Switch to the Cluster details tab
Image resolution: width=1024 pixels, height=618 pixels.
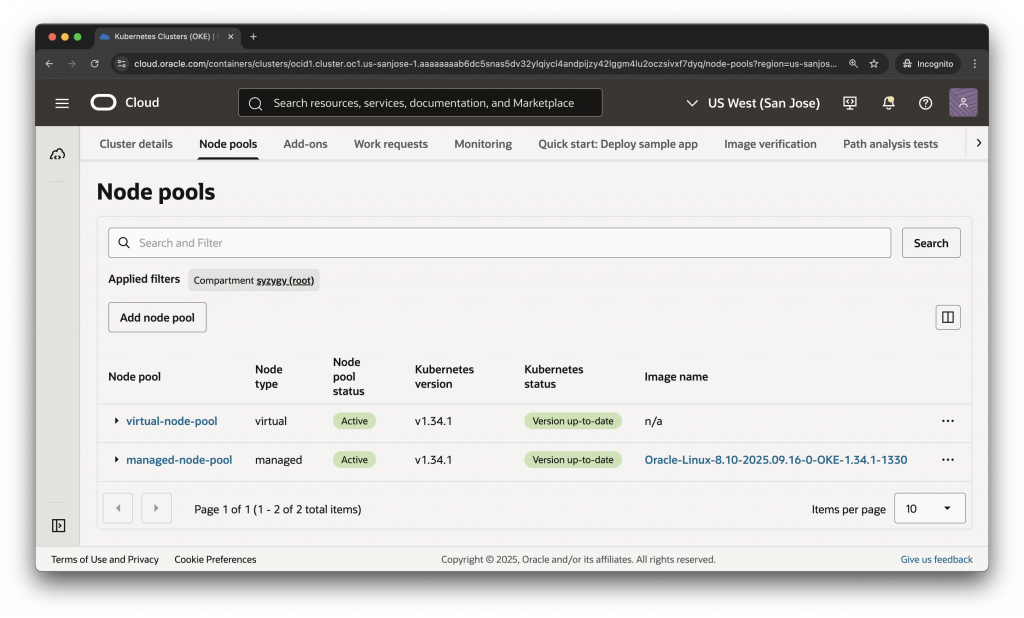[136, 144]
